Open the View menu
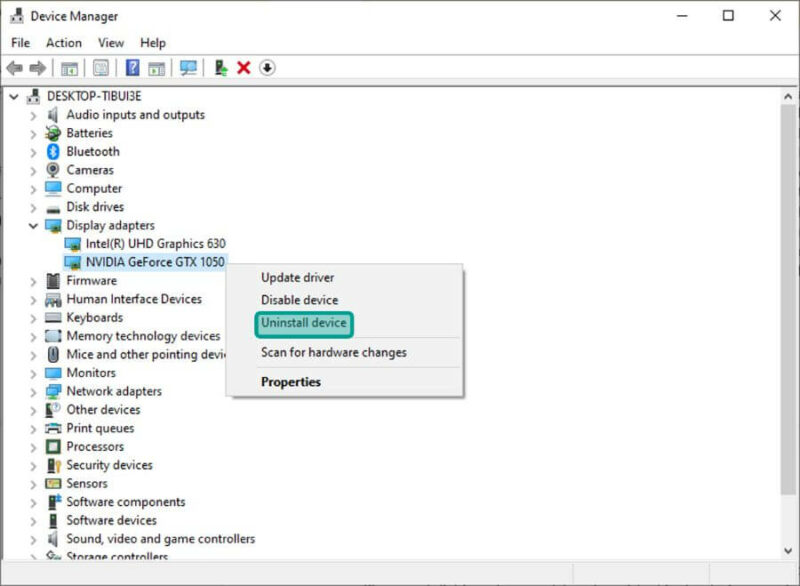The image size is (800, 586). (x=111, y=43)
